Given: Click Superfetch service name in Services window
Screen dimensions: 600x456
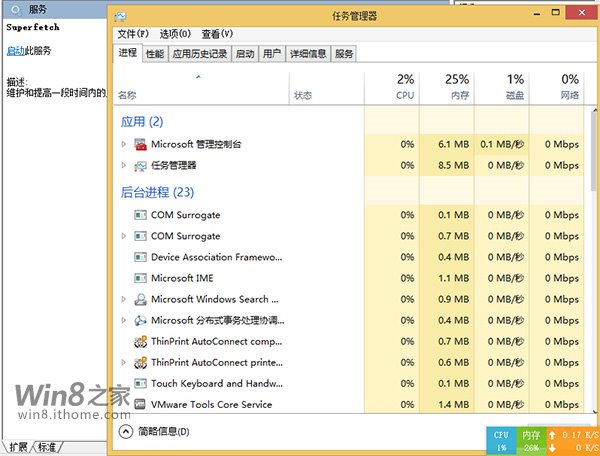Looking at the screenshot, I should click(x=33, y=27).
